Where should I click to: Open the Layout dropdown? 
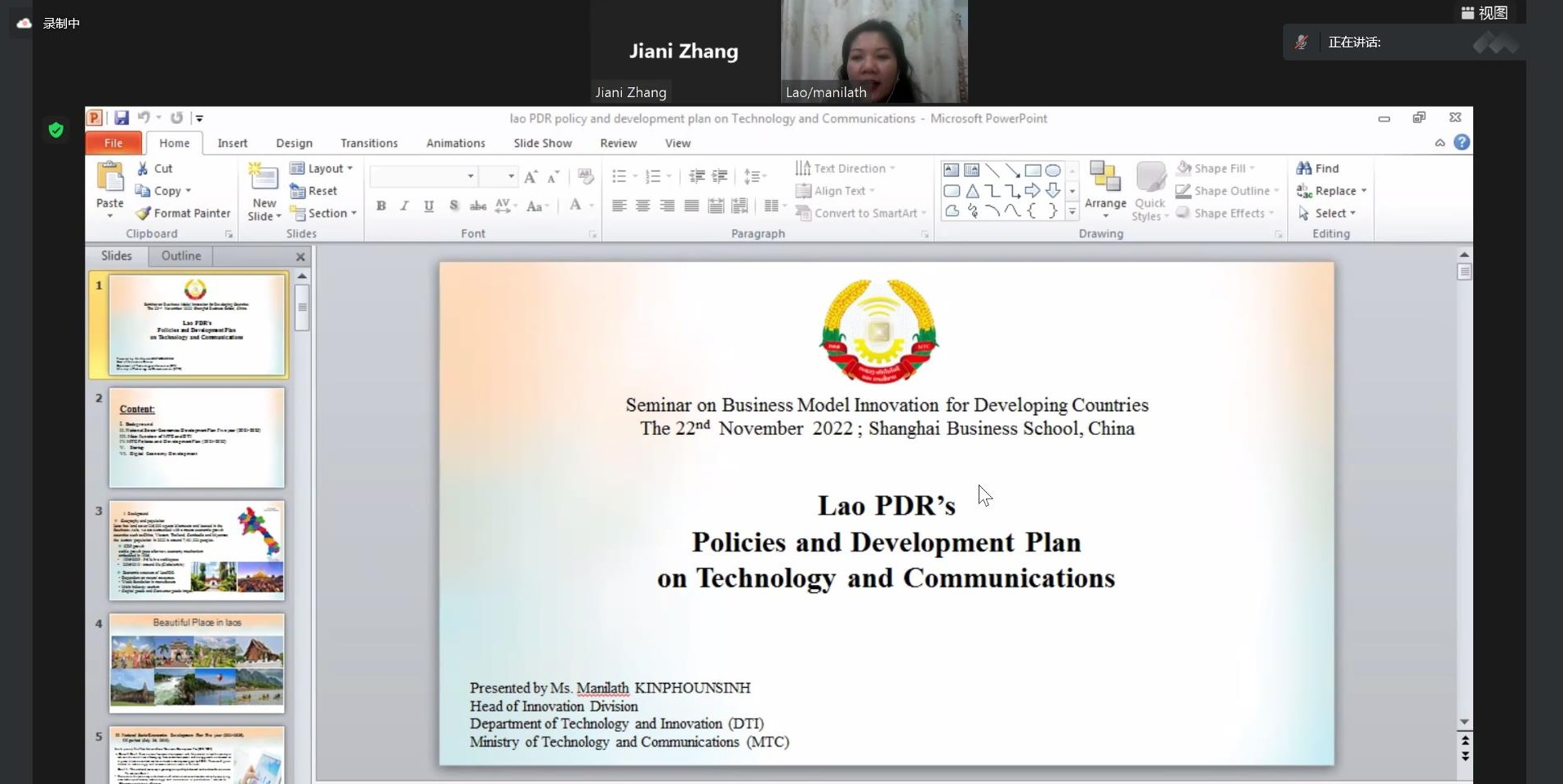pos(322,168)
